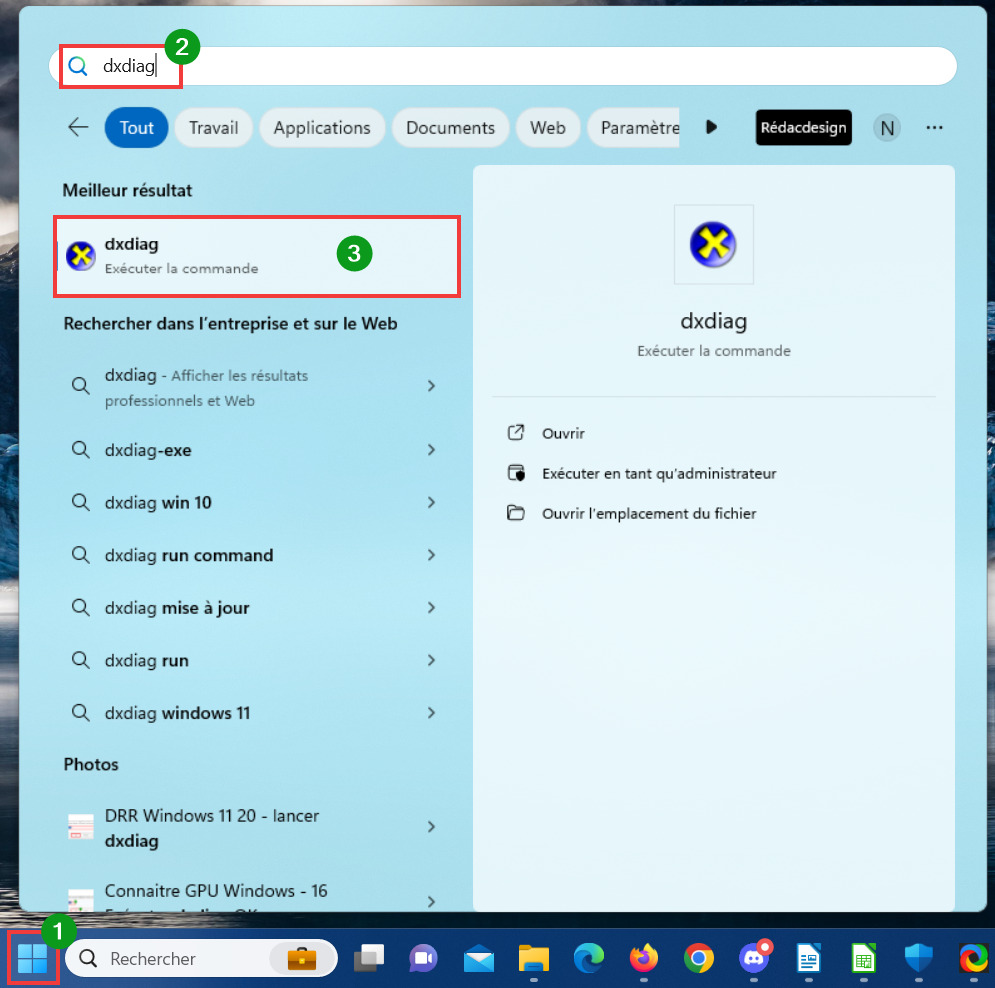This screenshot has width=995, height=988.
Task: Go back with the left arrow
Action: point(78,127)
